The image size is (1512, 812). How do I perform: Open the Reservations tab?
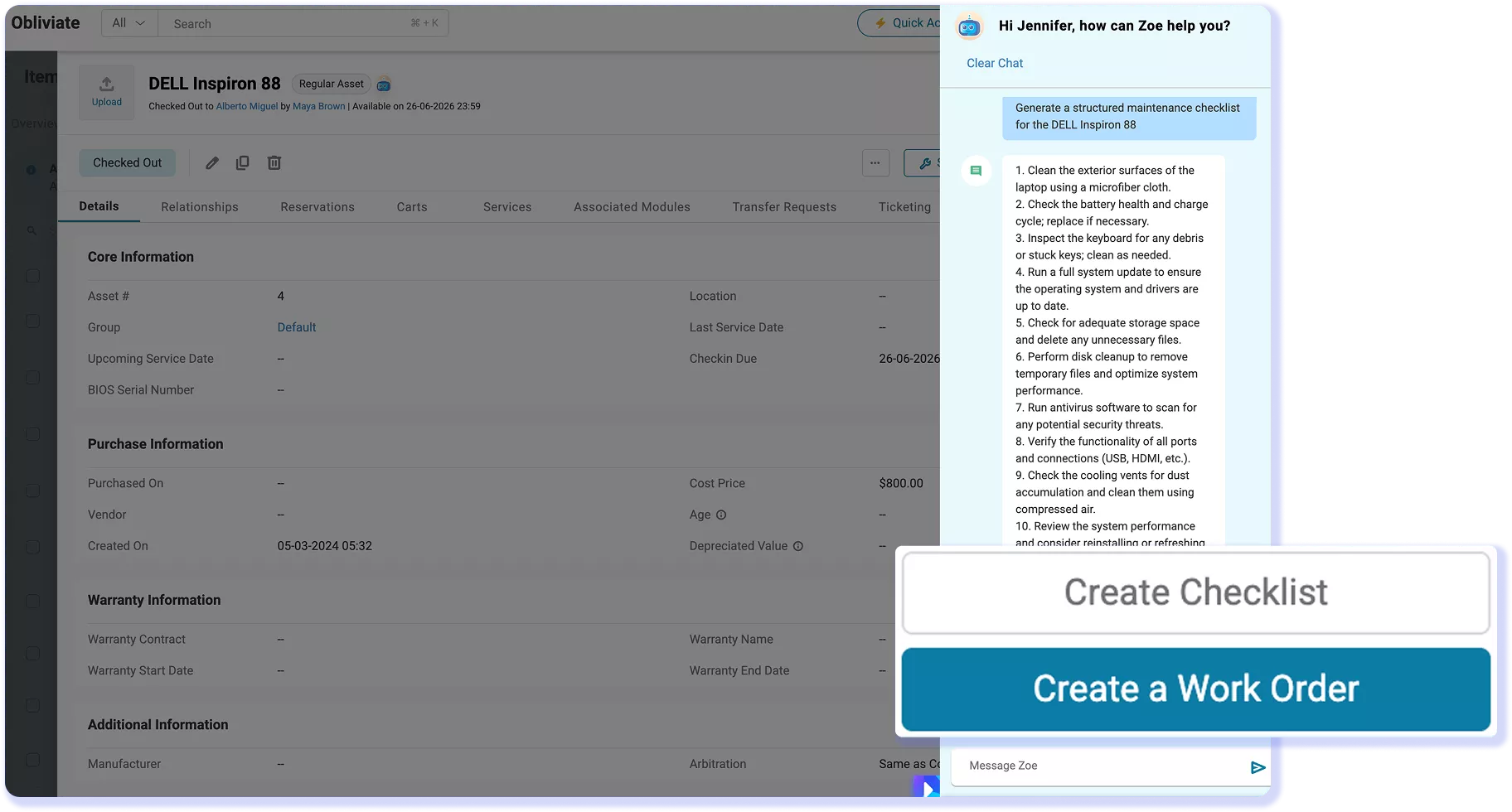tap(317, 207)
